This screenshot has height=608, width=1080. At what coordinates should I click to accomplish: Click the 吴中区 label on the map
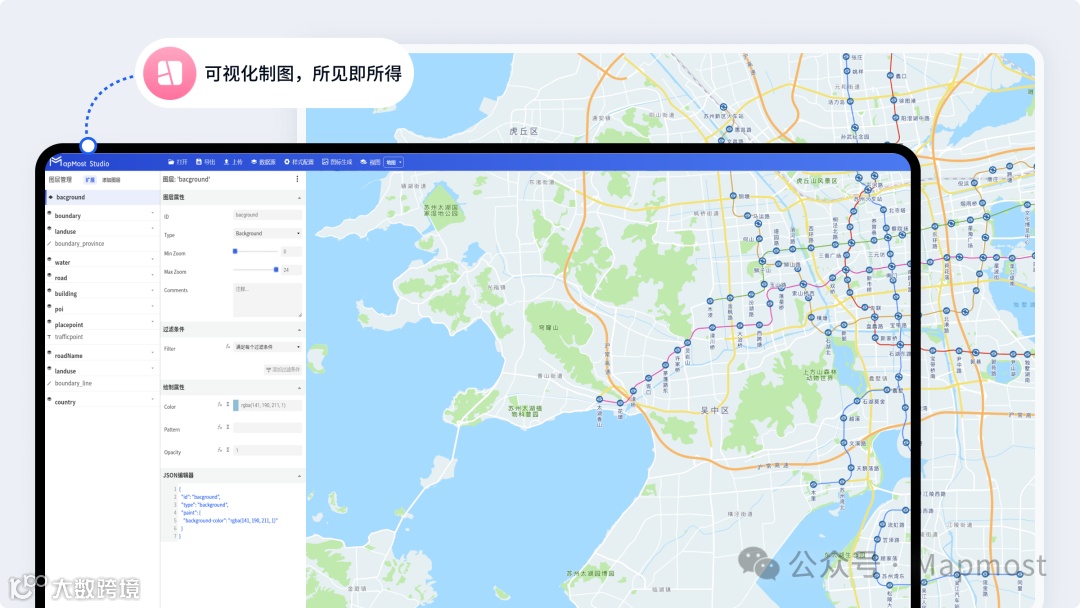point(714,410)
